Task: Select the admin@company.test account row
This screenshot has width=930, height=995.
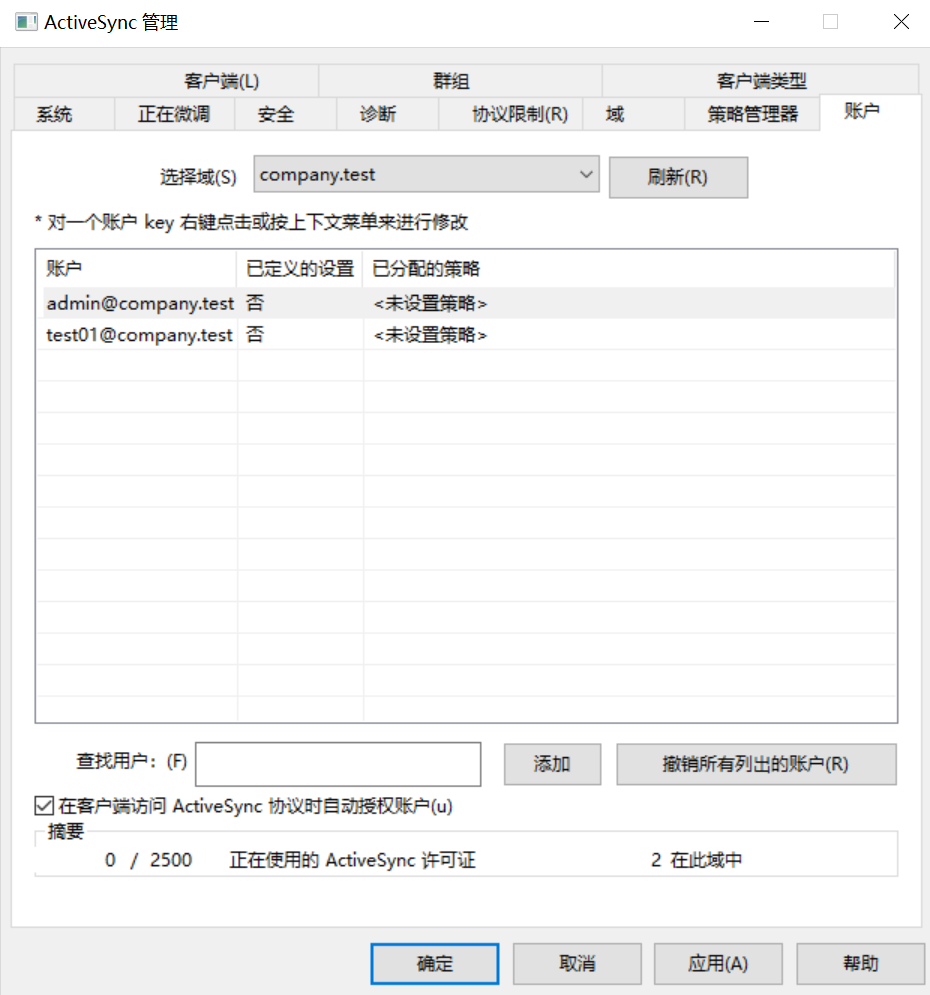Action: click(x=468, y=303)
